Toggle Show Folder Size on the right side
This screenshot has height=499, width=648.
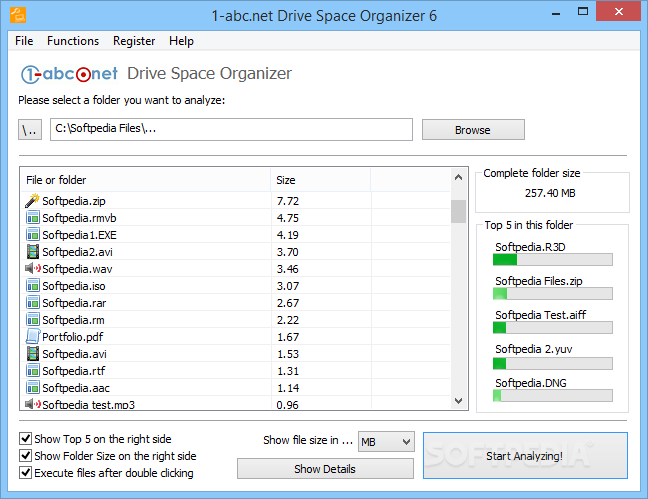click(x=26, y=455)
